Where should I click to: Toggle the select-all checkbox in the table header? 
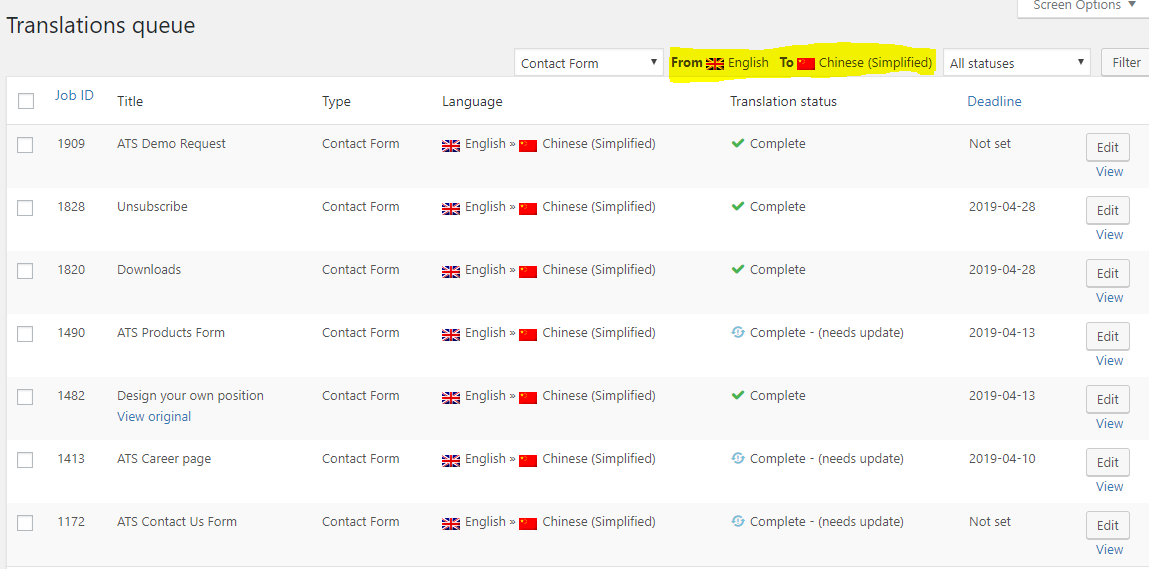click(x=26, y=101)
